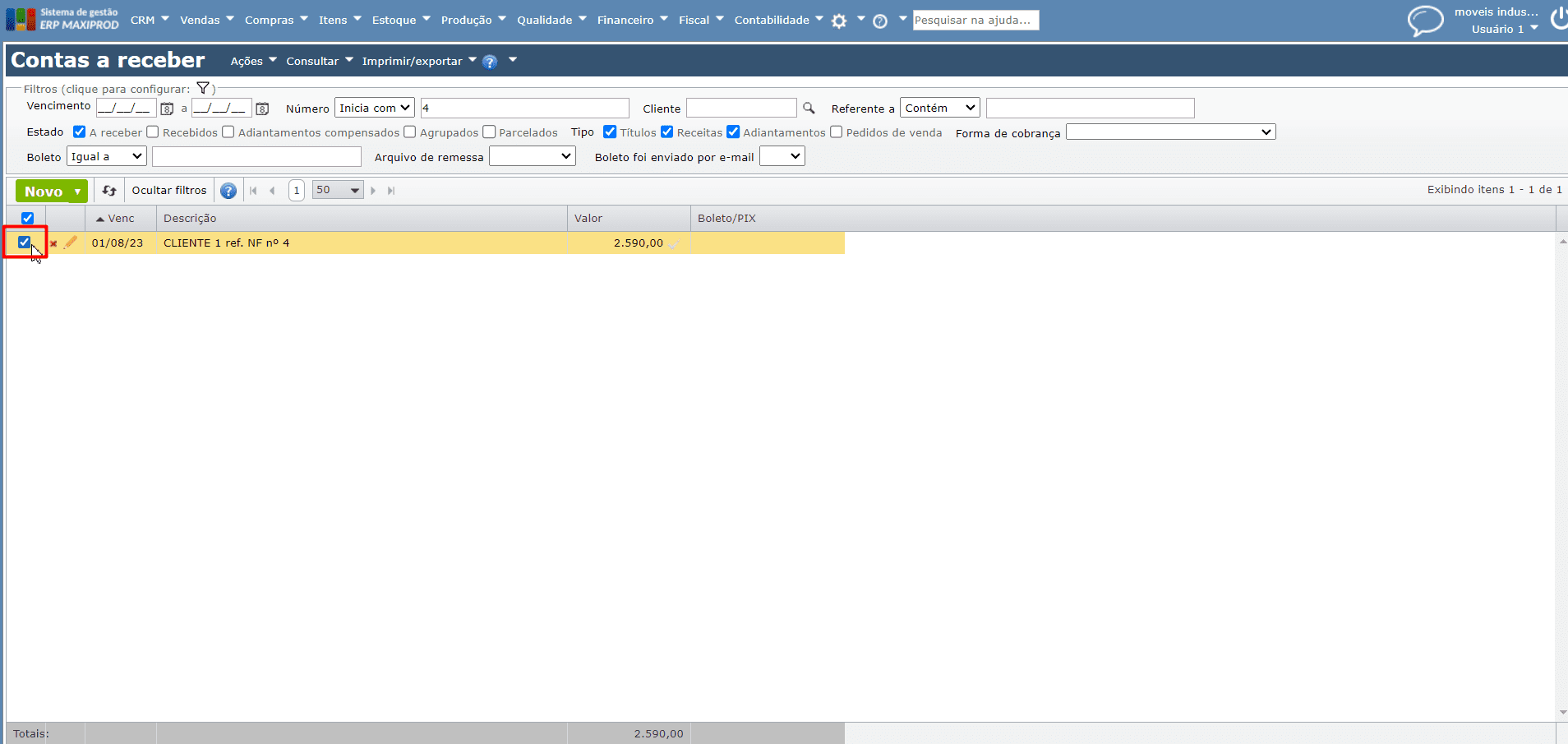Click the Cliente search magnifier icon
The image size is (1568, 744).
809,108
